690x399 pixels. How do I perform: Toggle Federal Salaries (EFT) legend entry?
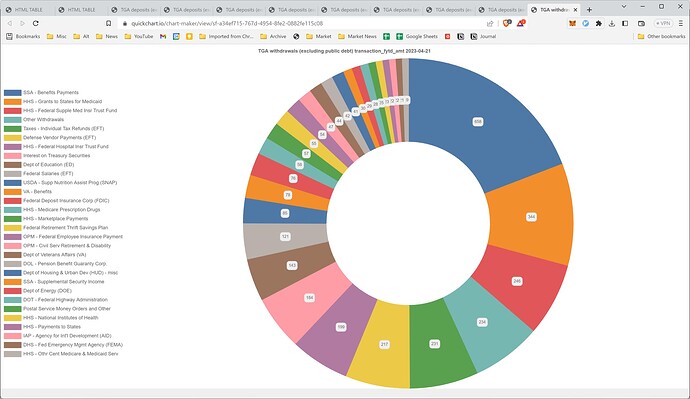click(39, 174)
